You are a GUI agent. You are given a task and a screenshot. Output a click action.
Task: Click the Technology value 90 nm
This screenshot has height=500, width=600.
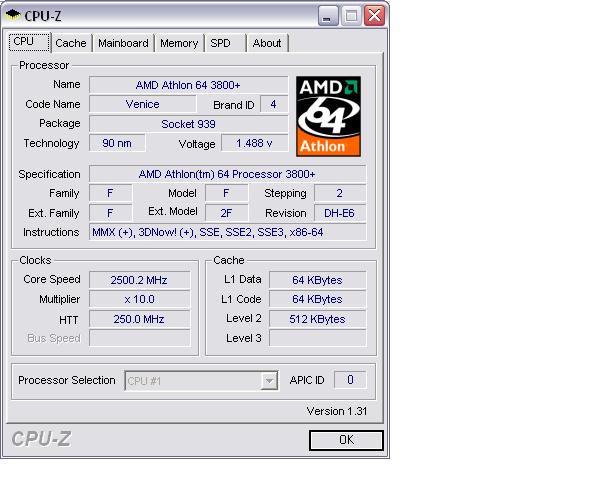click(117, 143)
